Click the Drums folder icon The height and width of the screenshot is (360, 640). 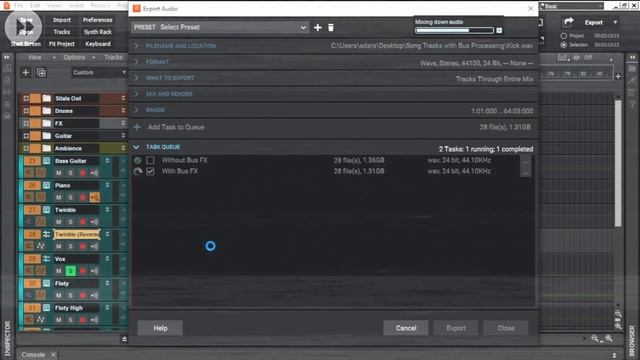[x=47, y=111]
